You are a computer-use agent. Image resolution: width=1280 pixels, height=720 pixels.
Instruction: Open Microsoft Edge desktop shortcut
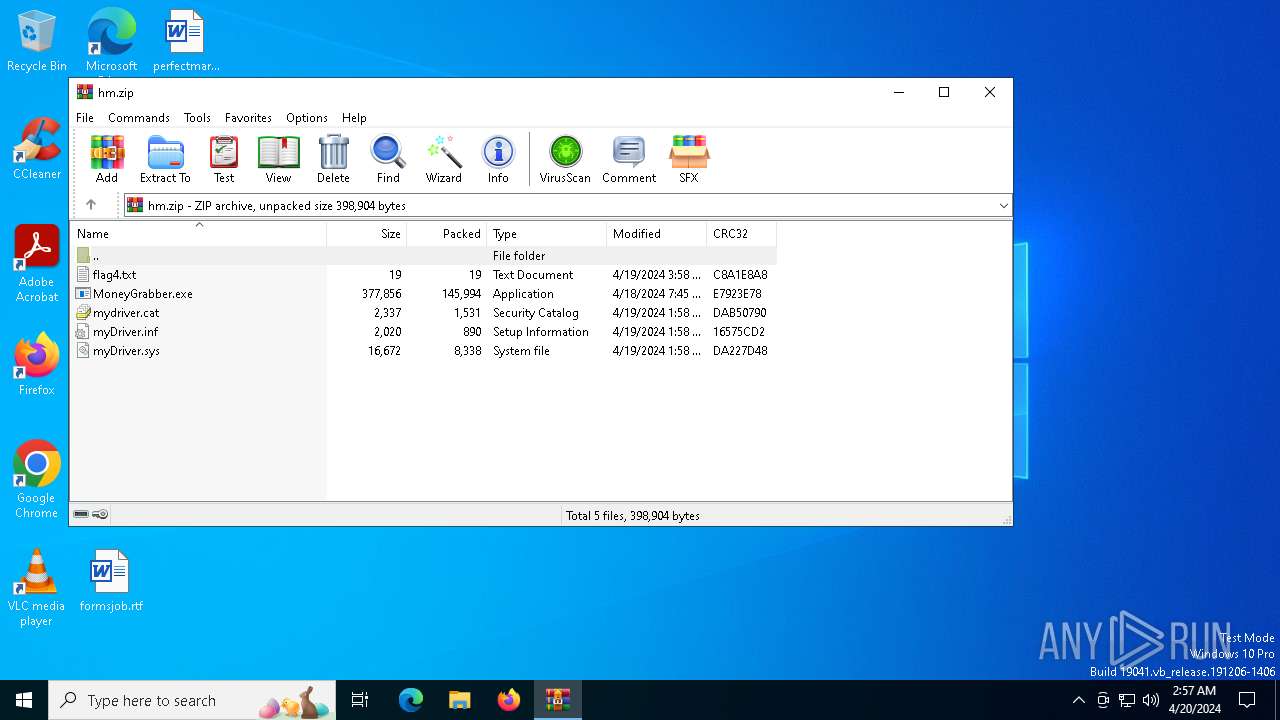click(x=111, y=42)
